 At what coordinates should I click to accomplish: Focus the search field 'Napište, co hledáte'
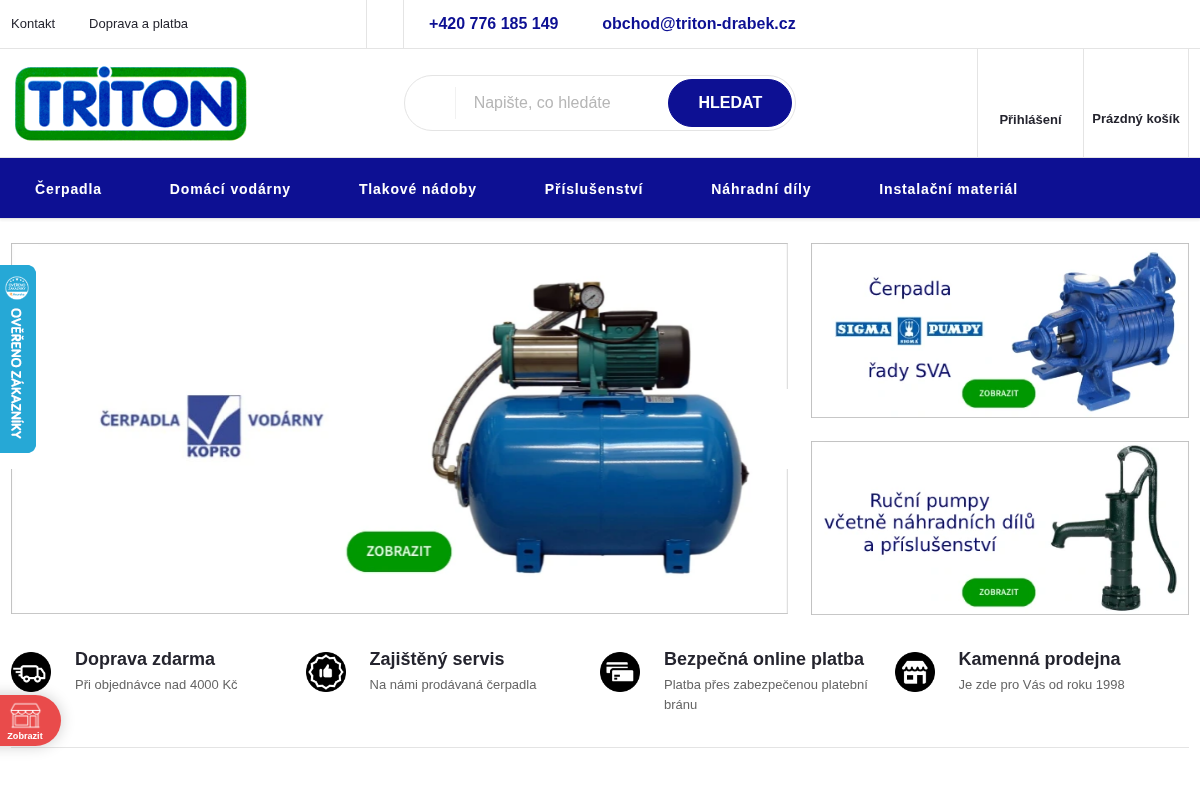pyautogui.click(x=561, y=103)
